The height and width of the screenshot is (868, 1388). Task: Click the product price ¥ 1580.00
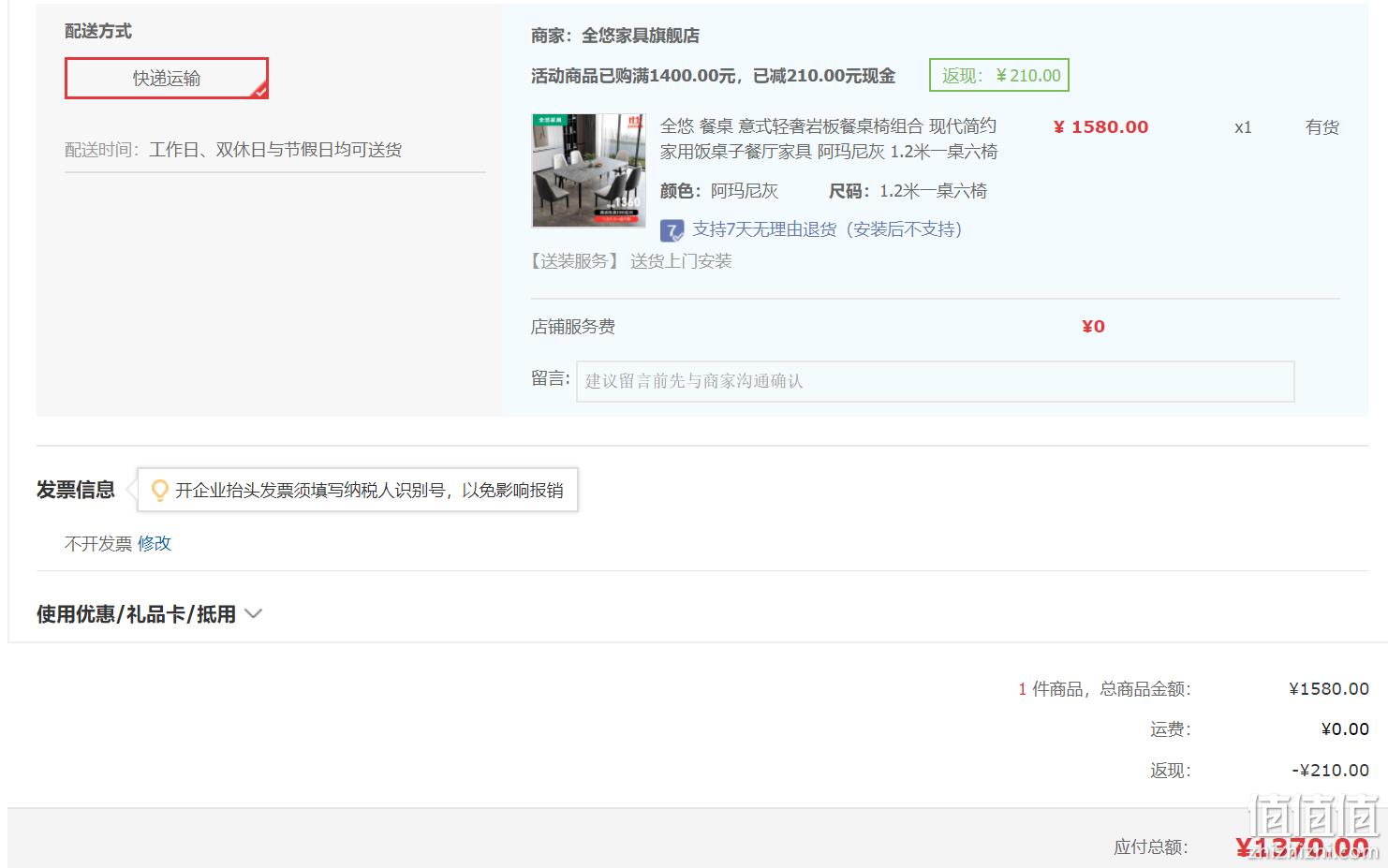[x=1100, y=127]
